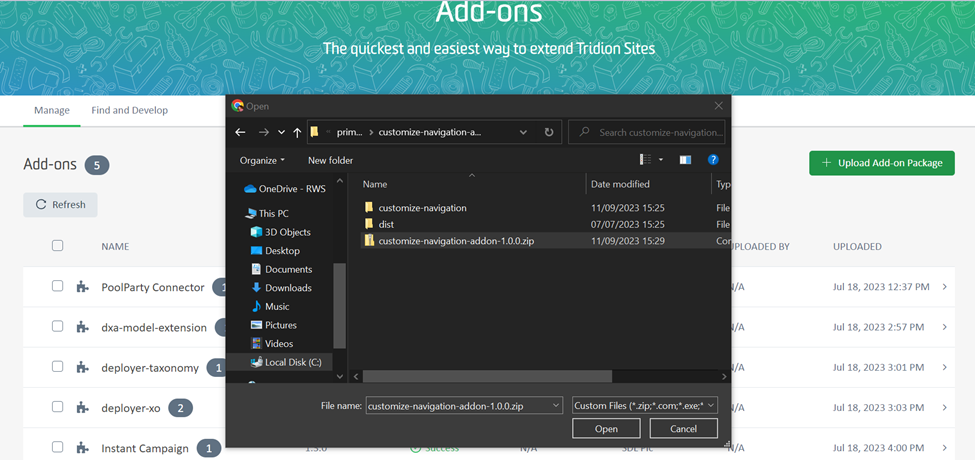This screenshot has height=460, width=975.
Task: Expand the address bar history dropdown
Action: [x=523, y=132]
